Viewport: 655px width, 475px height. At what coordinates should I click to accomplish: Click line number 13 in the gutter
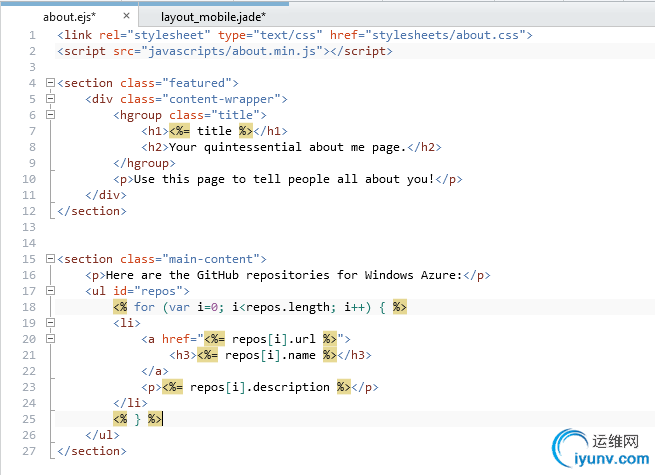tap(29, 227)
